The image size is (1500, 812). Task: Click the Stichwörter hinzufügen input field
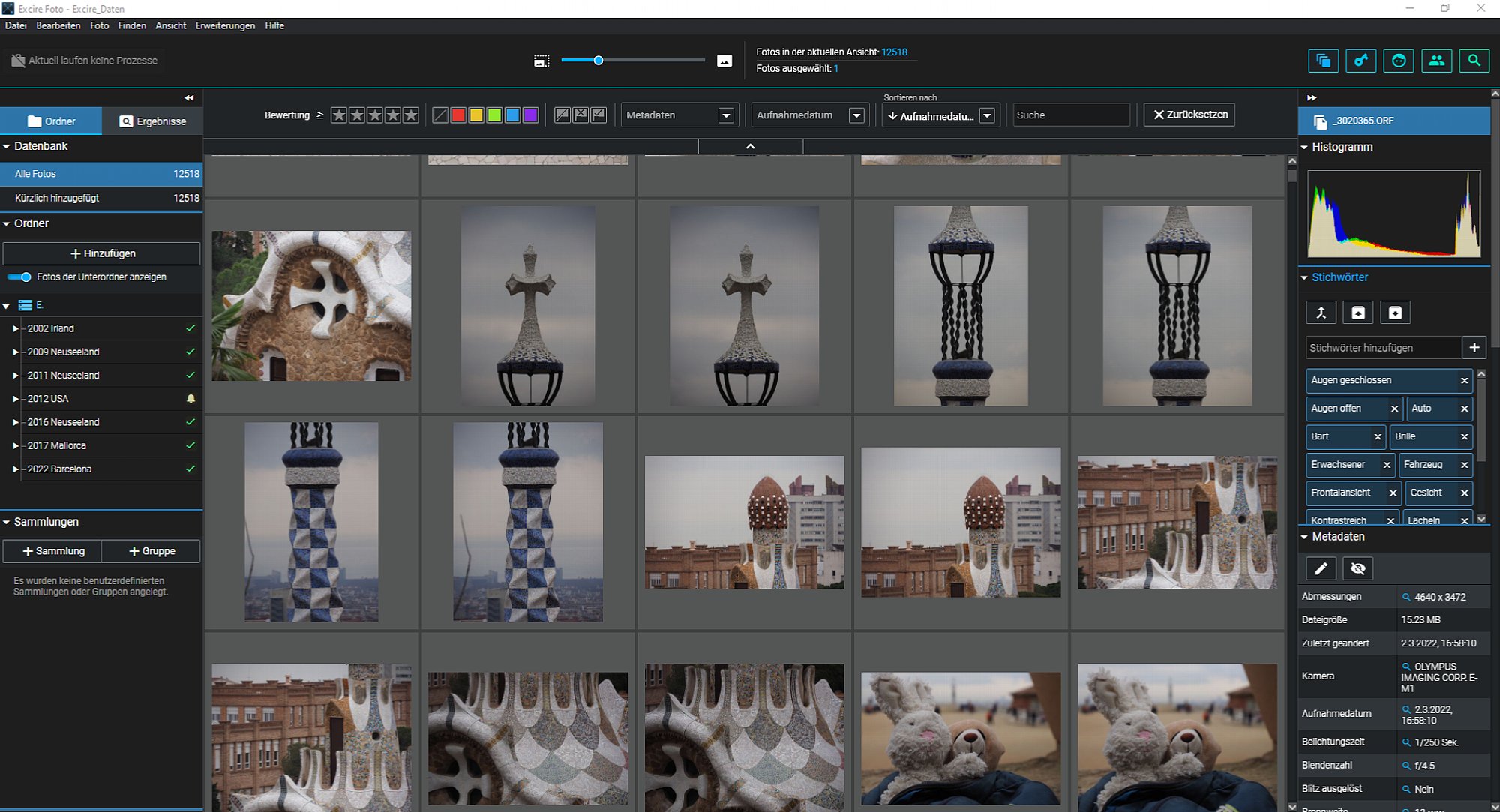click(1384, 348)
